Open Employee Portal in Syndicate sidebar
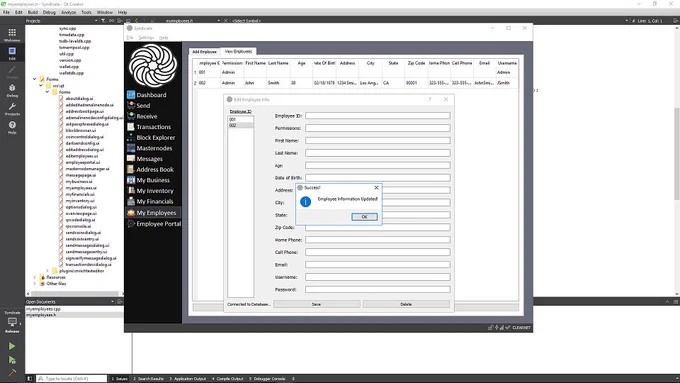The image size is (680, 383). [154, 224]
